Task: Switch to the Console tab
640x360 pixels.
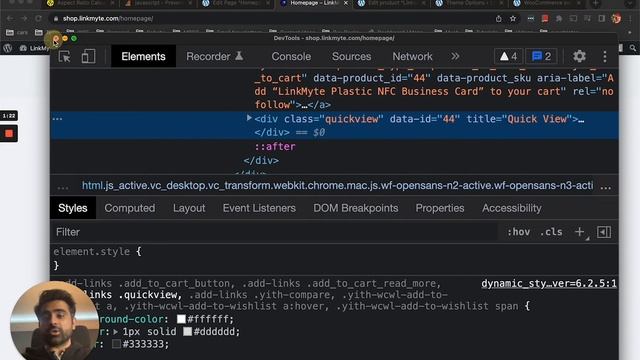Action: 291,56
